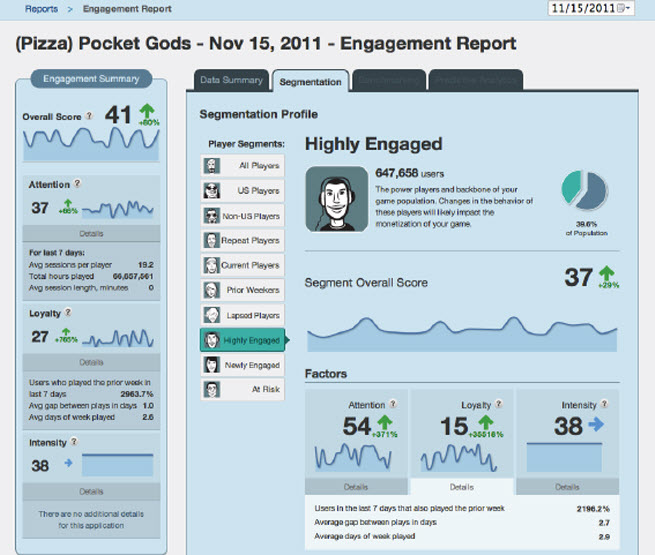The image size is (655, 555).
Task: Show the At Risk segment
Action: [243, 389]
